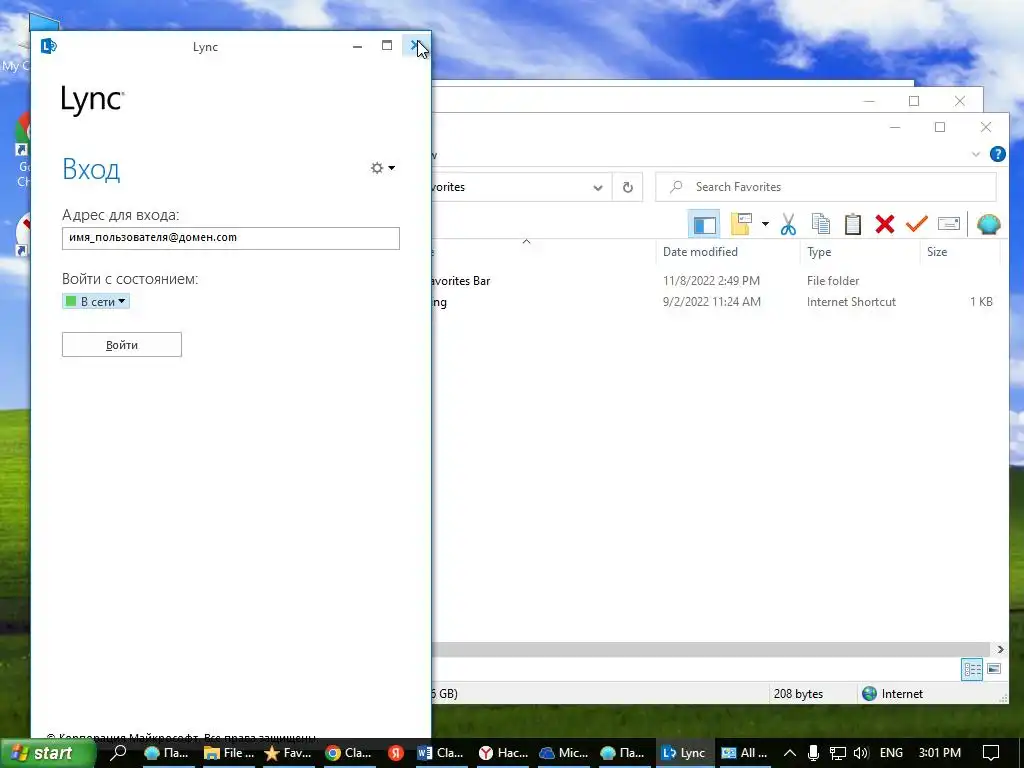The height and width of the screenshot is (768, 1024).
Task: Sort by Type column header
Action: point(819,251)
